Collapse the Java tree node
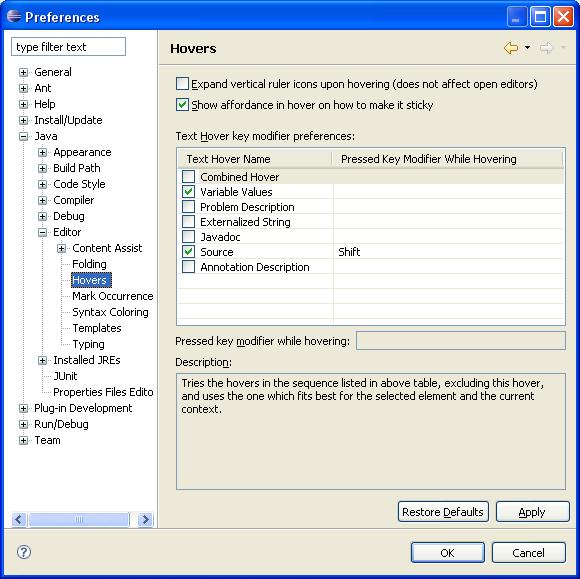Viewport: 580px width, 579px height. [x=23, y=136]
